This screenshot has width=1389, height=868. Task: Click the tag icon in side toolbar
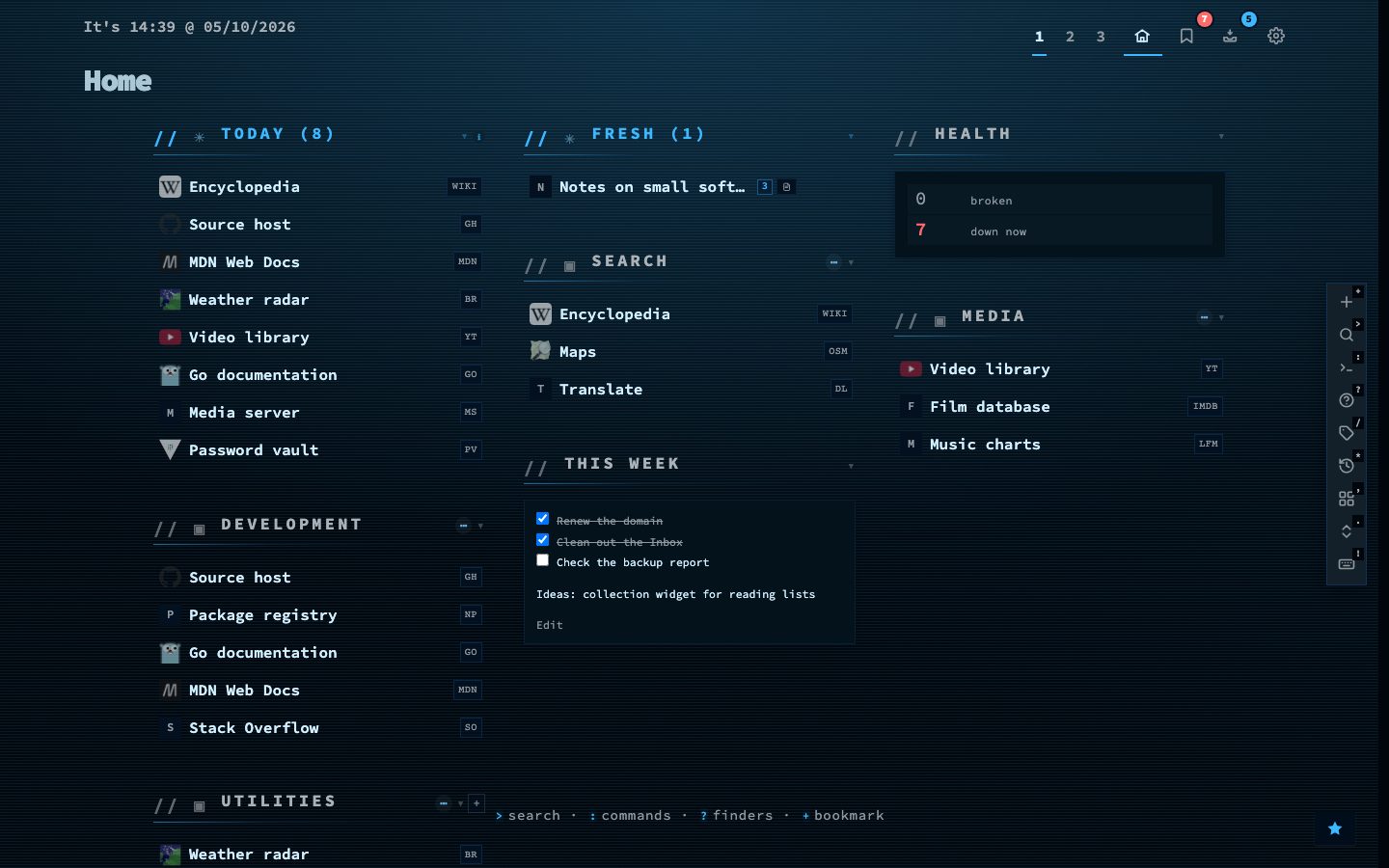[1347, 433]
